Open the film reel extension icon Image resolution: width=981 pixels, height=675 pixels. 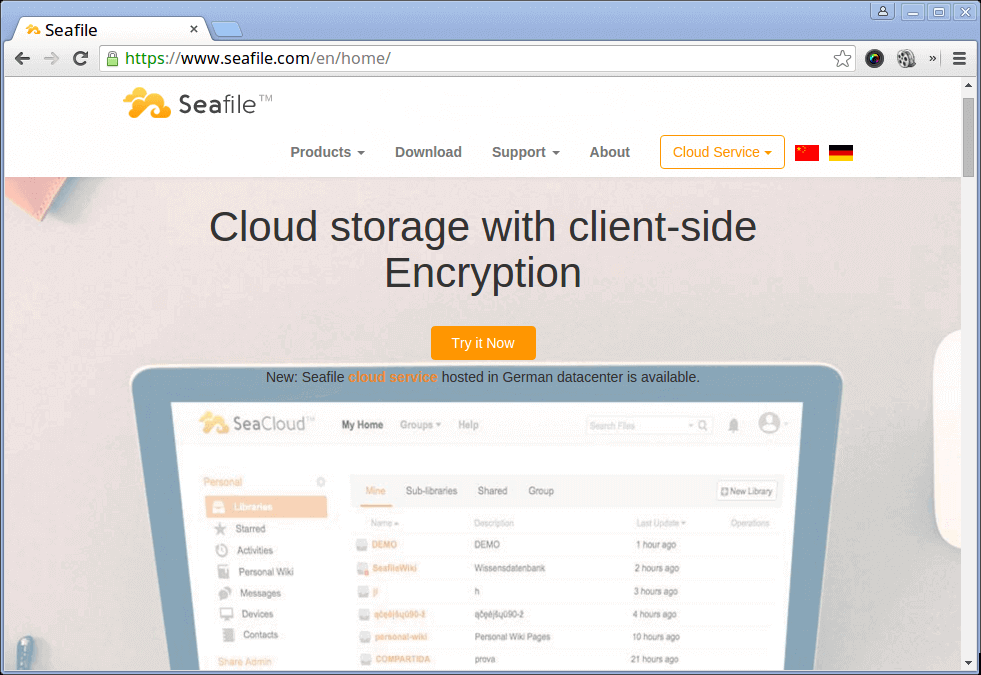pyautogui.click(x=906, y=59)
